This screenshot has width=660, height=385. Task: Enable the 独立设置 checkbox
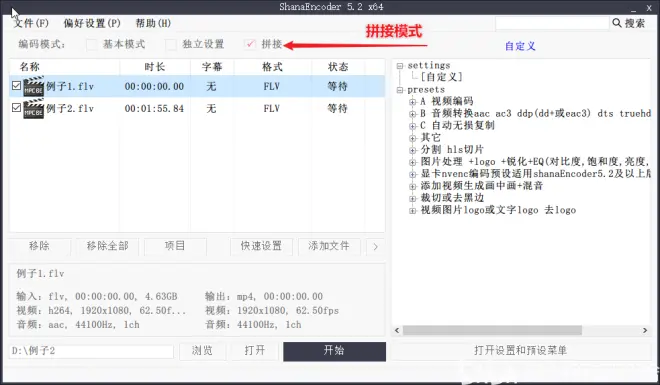click(170, 44)
